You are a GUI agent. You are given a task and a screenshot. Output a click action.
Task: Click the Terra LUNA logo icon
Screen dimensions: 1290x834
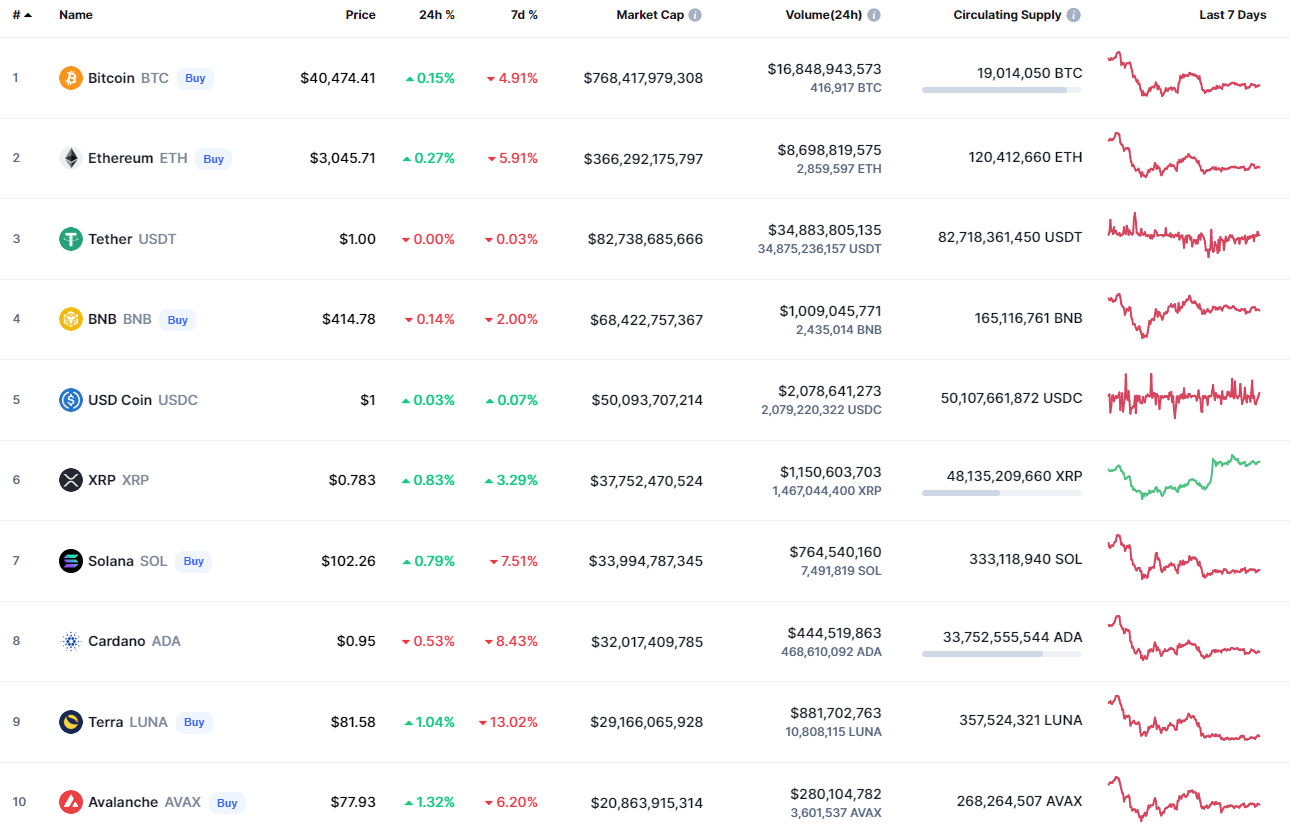[x=70, y=722]
